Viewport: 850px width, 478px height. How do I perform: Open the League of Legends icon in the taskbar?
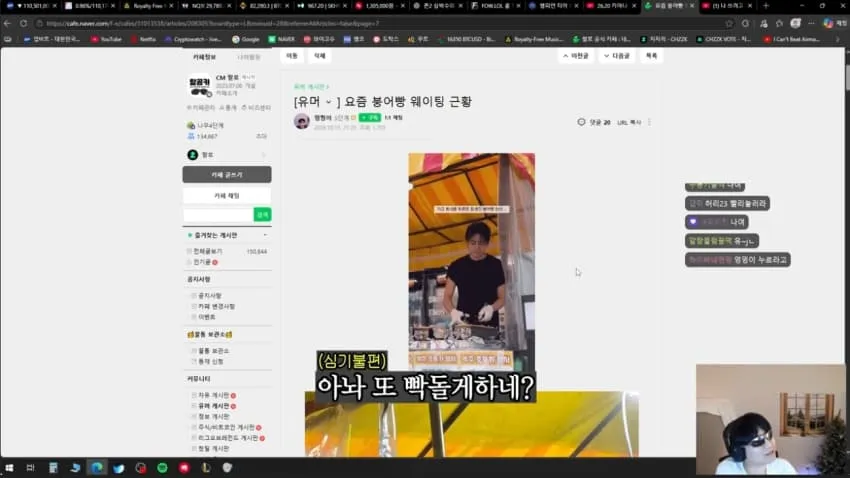tap(206, 468)
